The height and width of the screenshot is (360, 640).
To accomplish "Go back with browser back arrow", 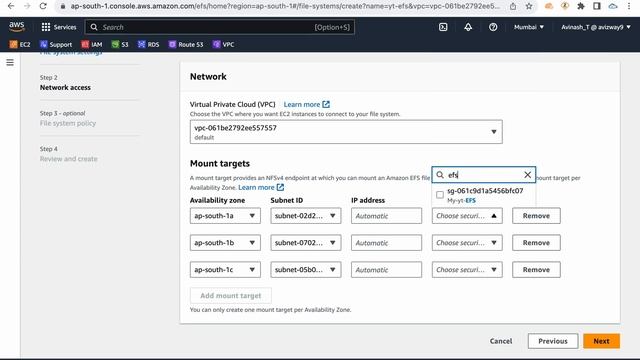I will (x=11, y=6).
